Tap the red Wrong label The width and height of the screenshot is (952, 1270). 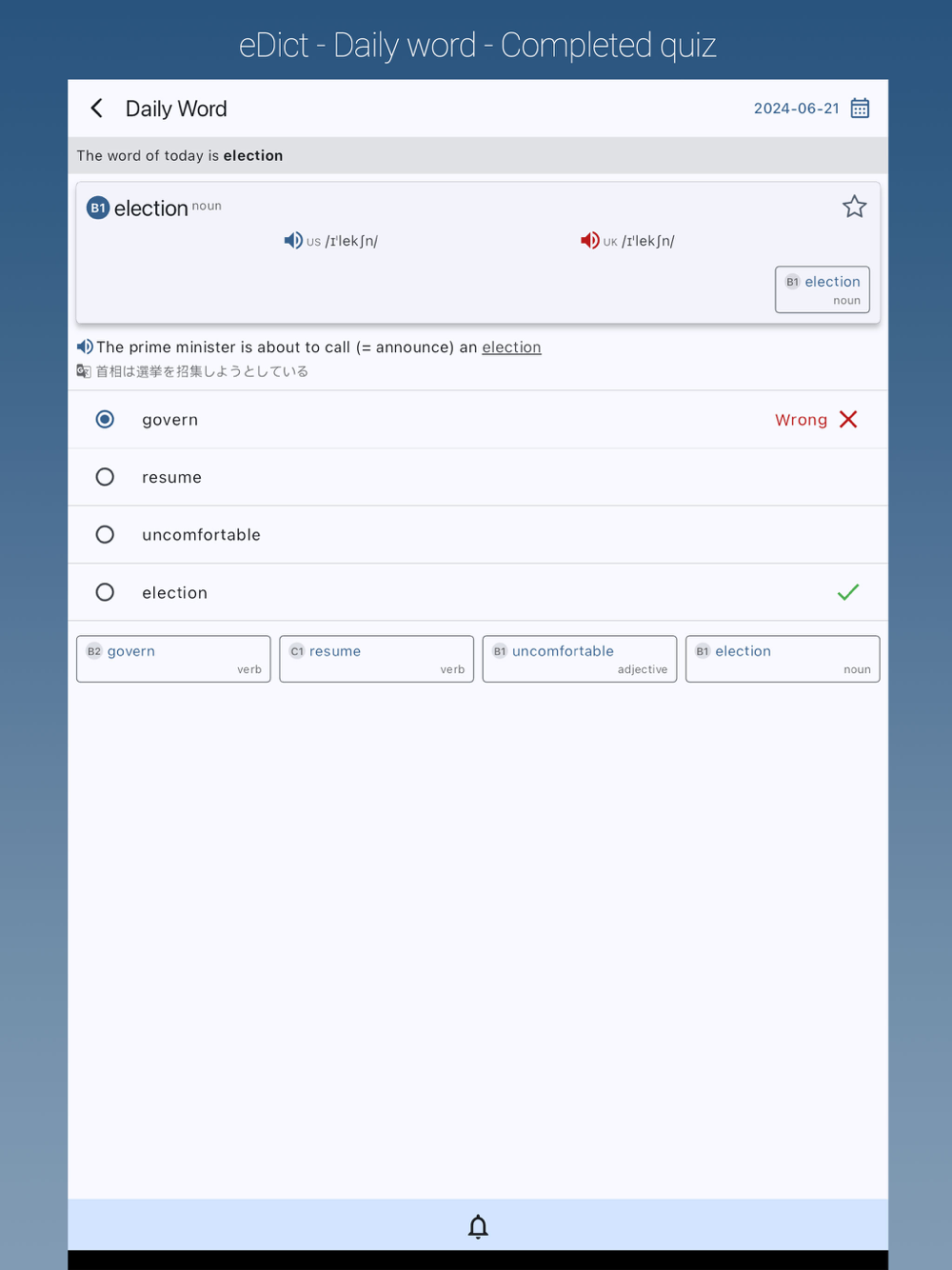(801, 420)
